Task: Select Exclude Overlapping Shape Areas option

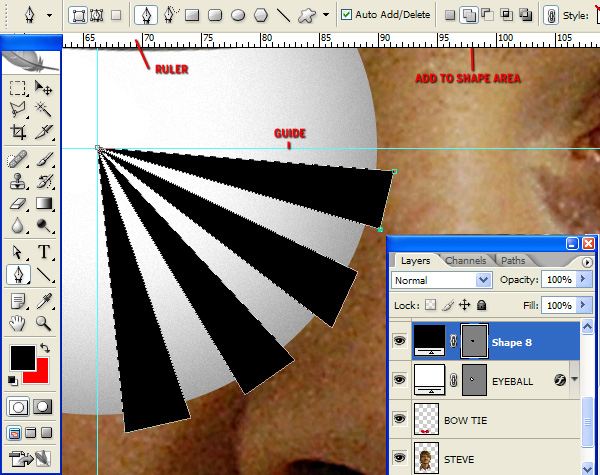Action: pyautogui.click(x=525, y=15)
